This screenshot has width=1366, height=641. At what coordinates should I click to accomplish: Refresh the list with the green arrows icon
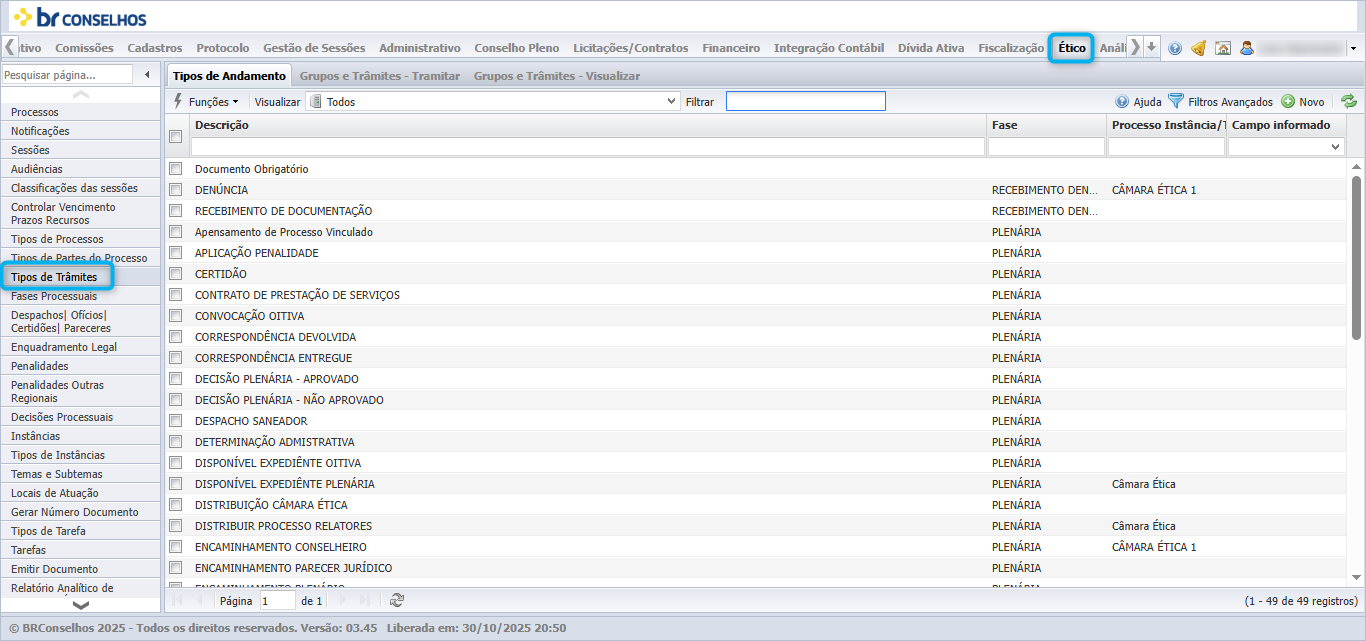pyautogui.click(x=1349, y=101)
